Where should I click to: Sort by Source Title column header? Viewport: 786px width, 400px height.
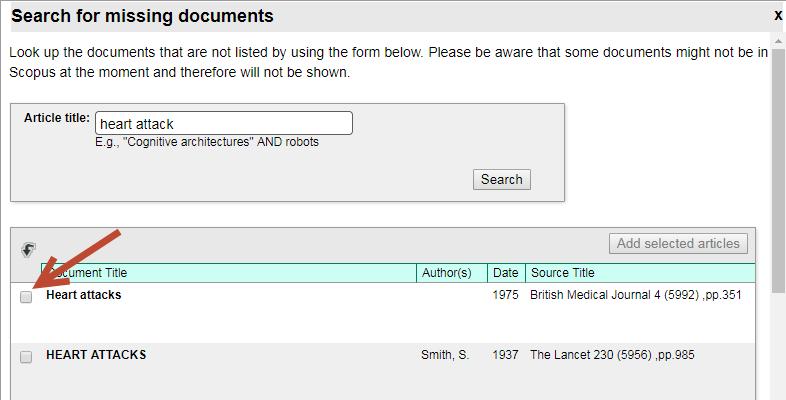[x=640, y=273]
